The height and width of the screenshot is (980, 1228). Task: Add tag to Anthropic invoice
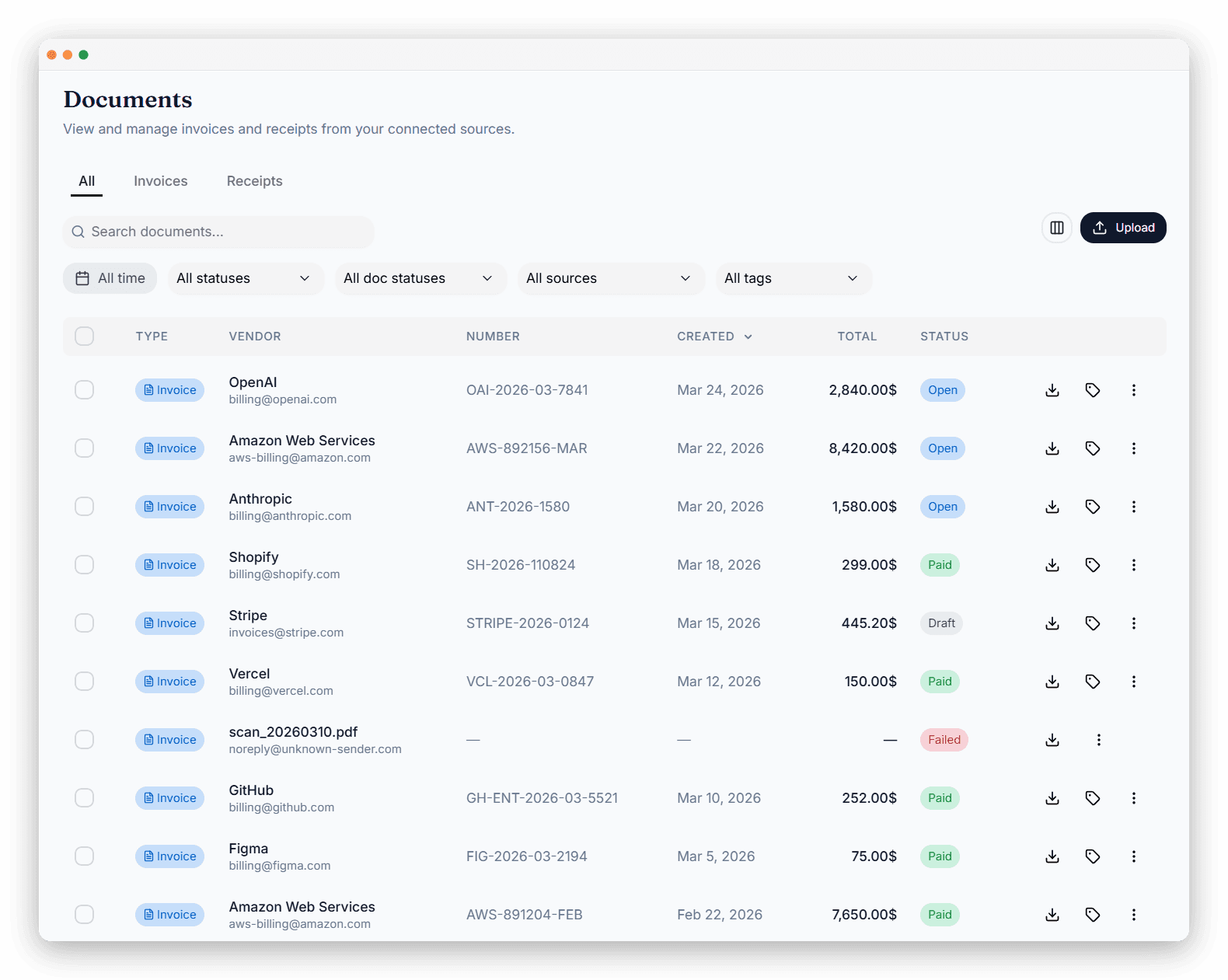[x=1093, y=507]
